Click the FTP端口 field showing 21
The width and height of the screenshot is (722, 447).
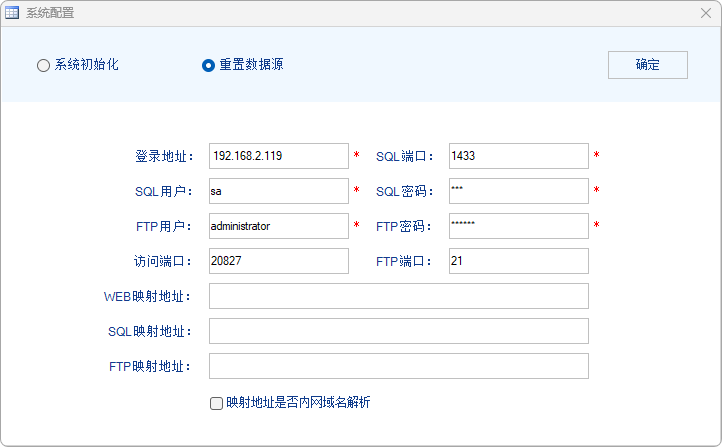coord(518,261)
